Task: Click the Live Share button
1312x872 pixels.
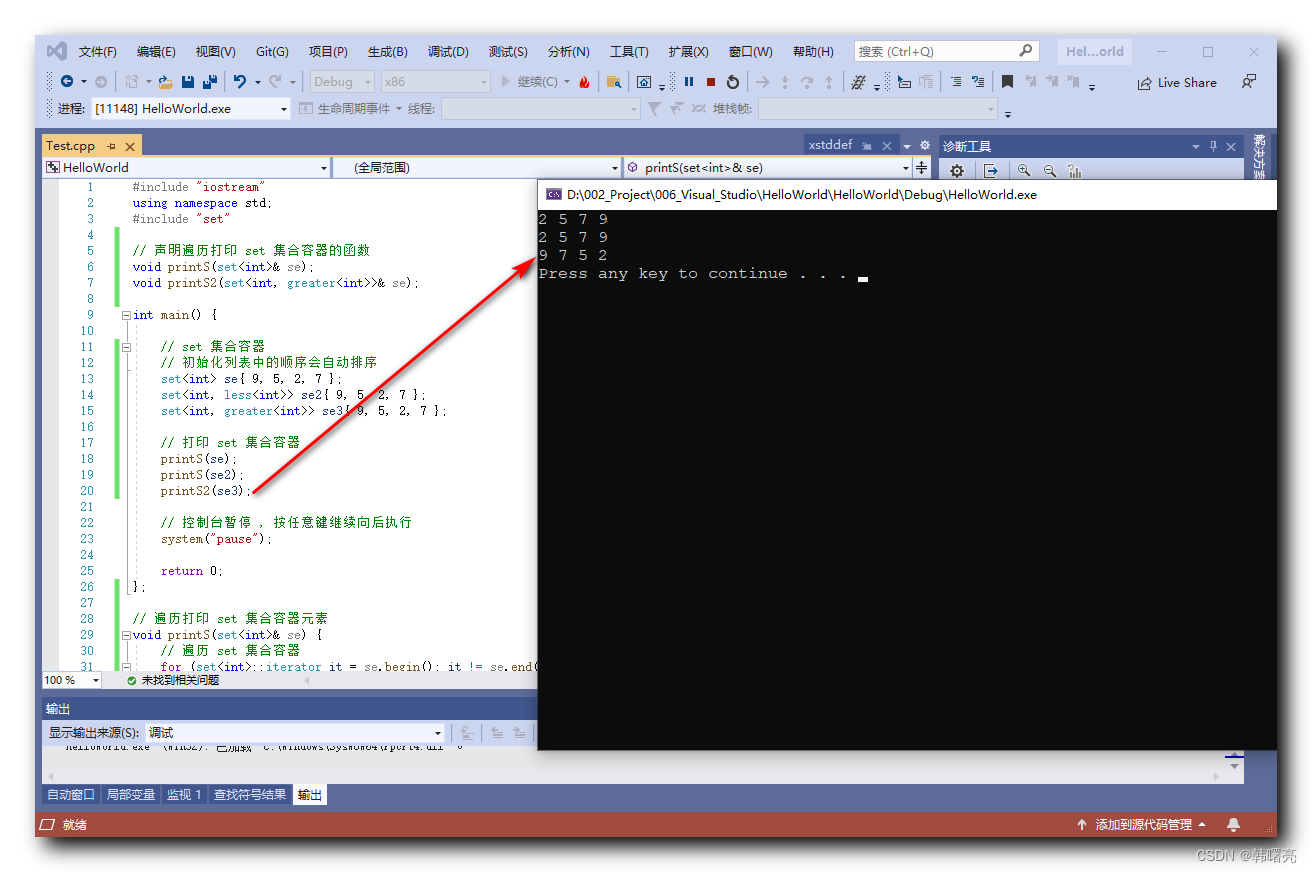Action: 1177,83
